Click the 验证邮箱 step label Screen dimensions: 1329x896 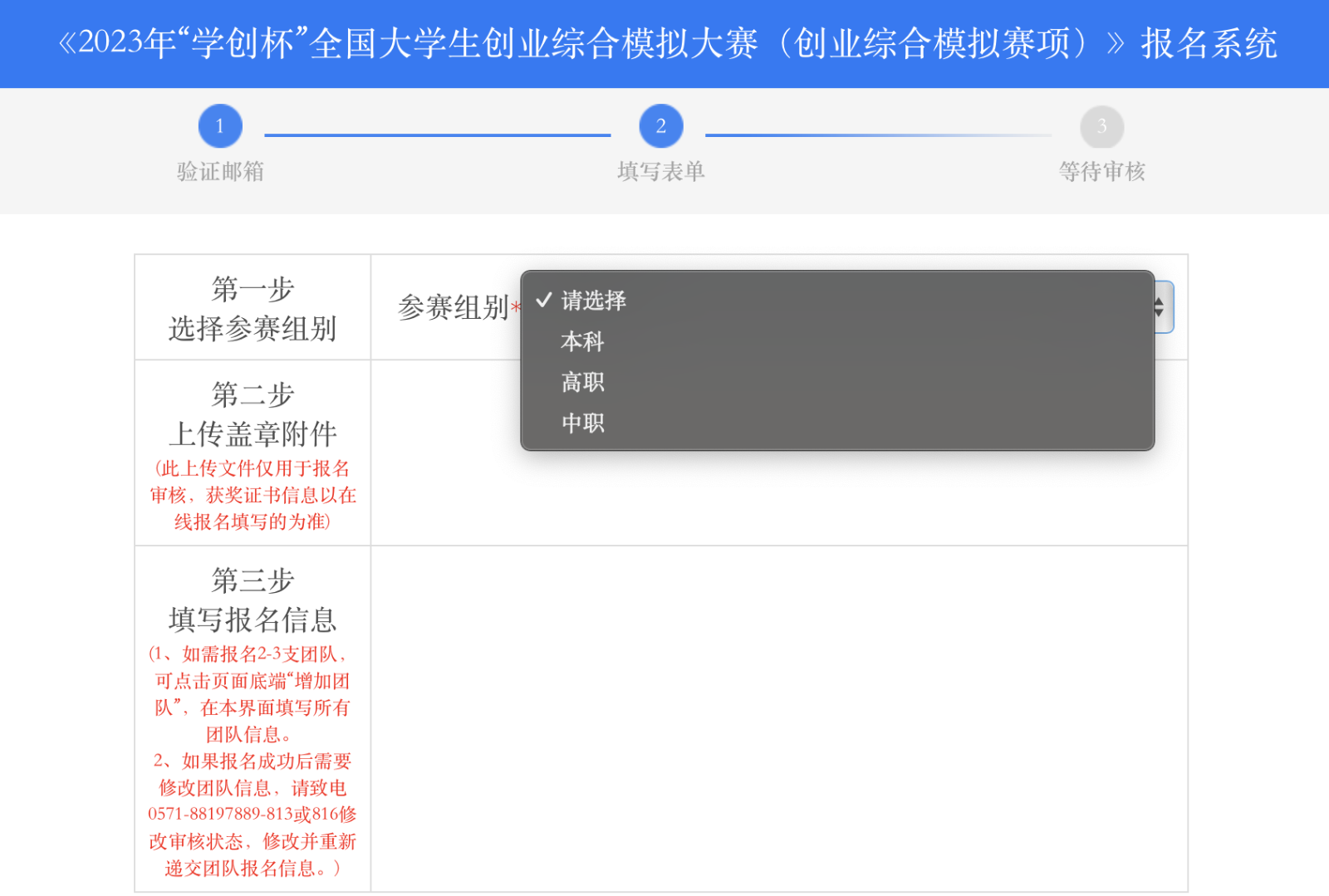coord(220,171)
